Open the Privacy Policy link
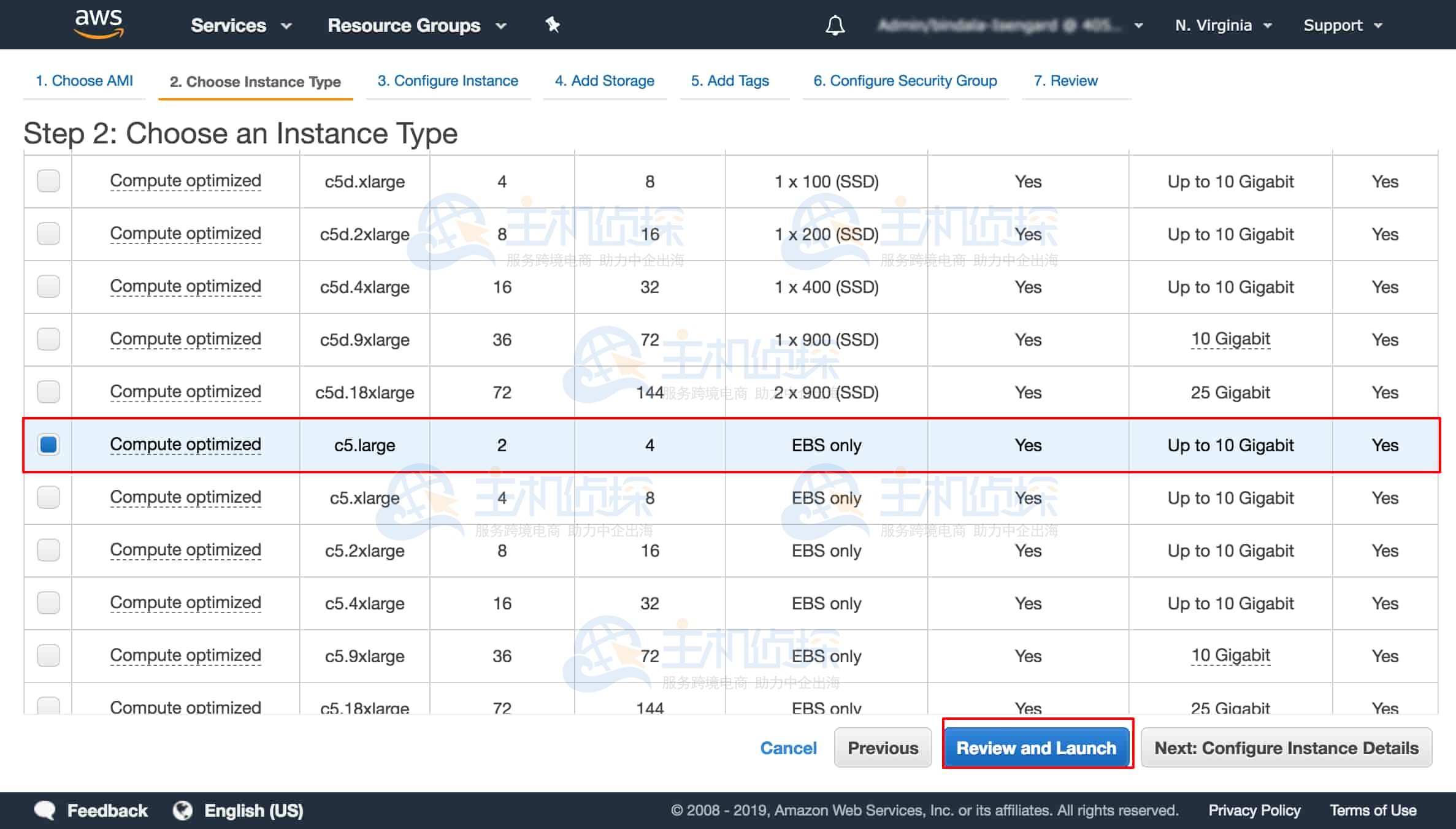The image size is (1456, 829). 1254,810
